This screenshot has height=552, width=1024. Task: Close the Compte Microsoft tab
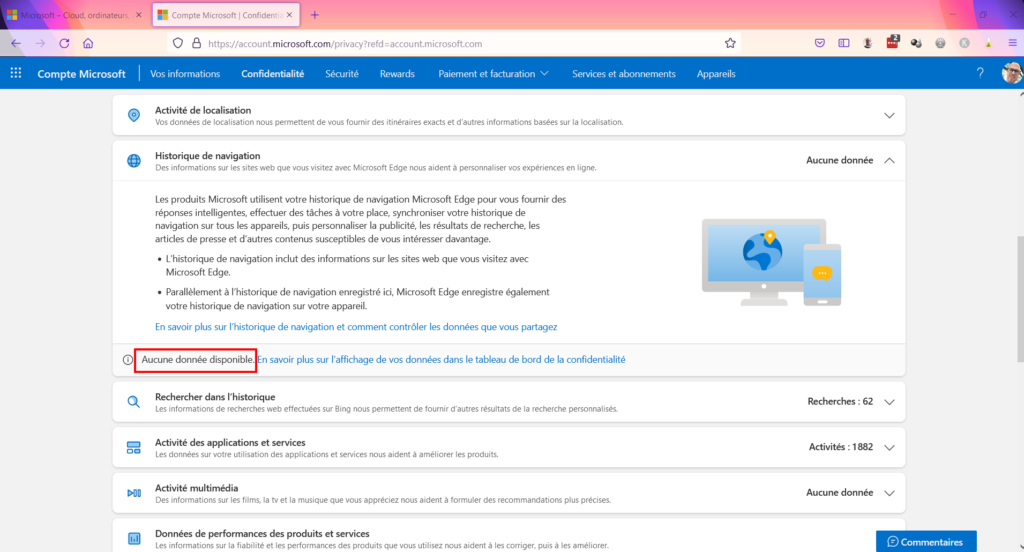(289, 14)
